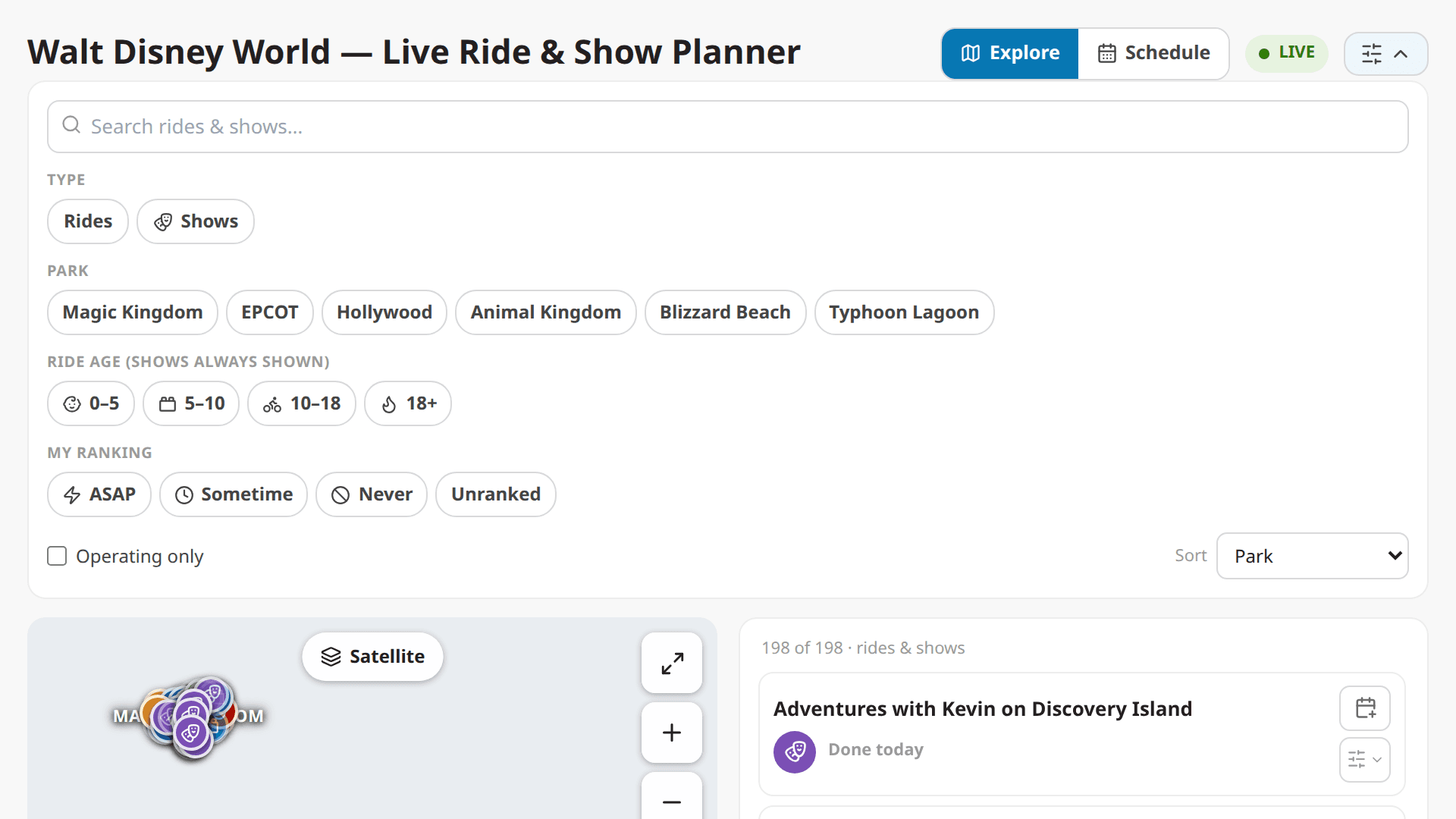Zoom in on the map
This screenshot has width=1456, height=819.
click(x=672, y=733)
